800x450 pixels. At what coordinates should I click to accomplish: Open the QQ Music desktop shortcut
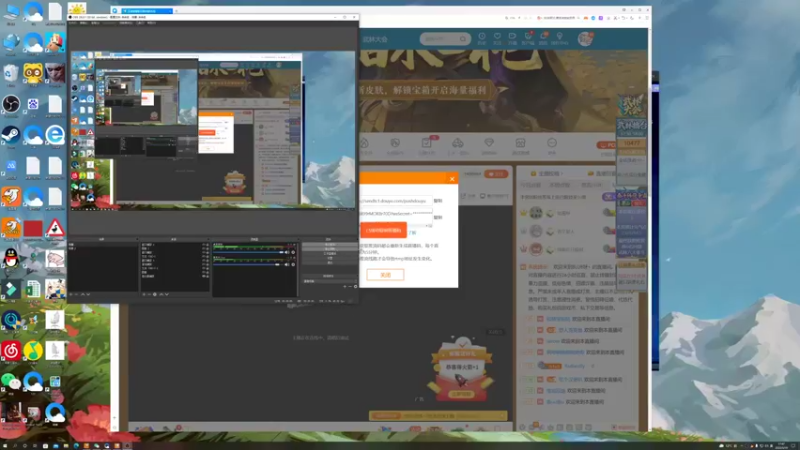(33, 351)
